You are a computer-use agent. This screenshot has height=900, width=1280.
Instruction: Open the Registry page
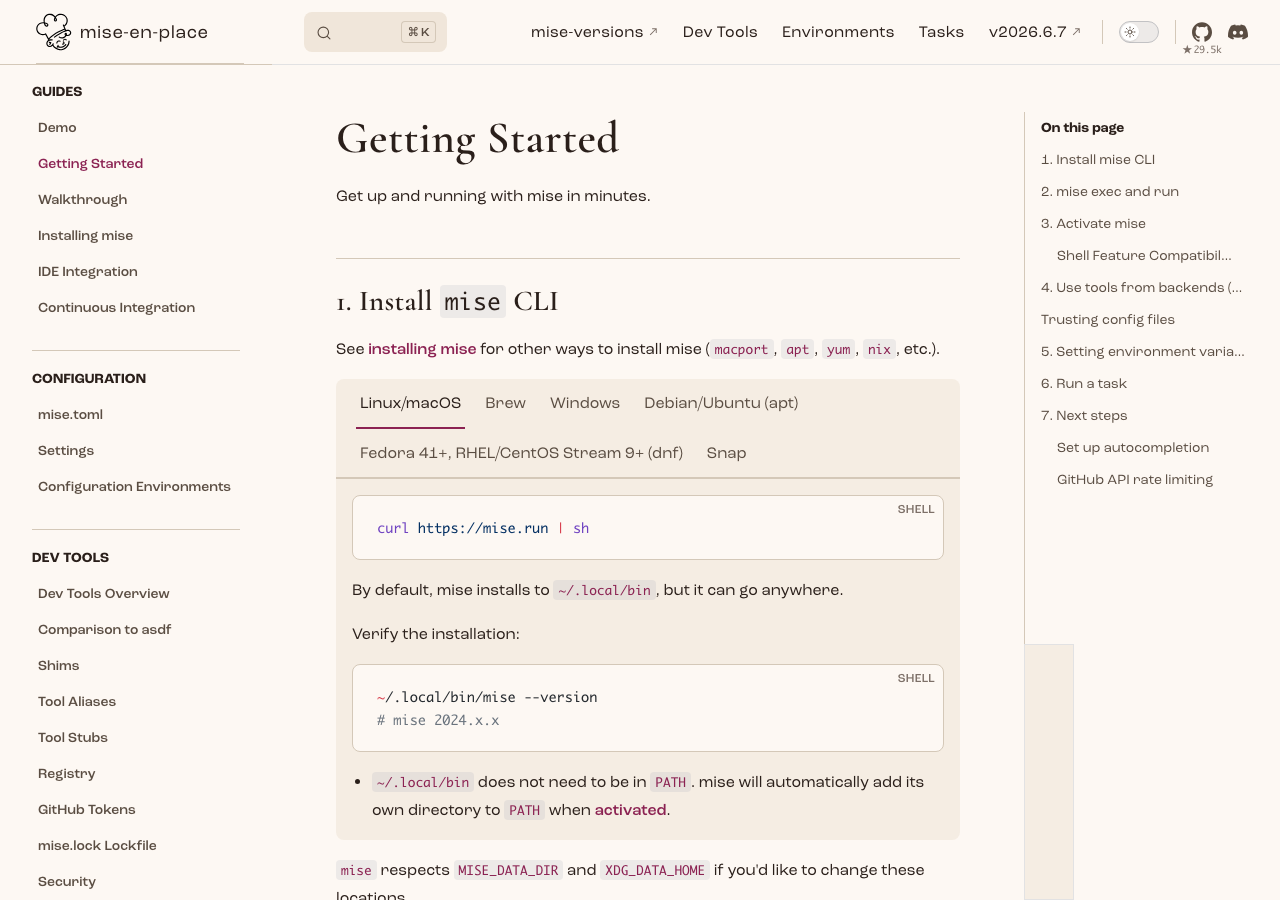click(x=67, y=774)
